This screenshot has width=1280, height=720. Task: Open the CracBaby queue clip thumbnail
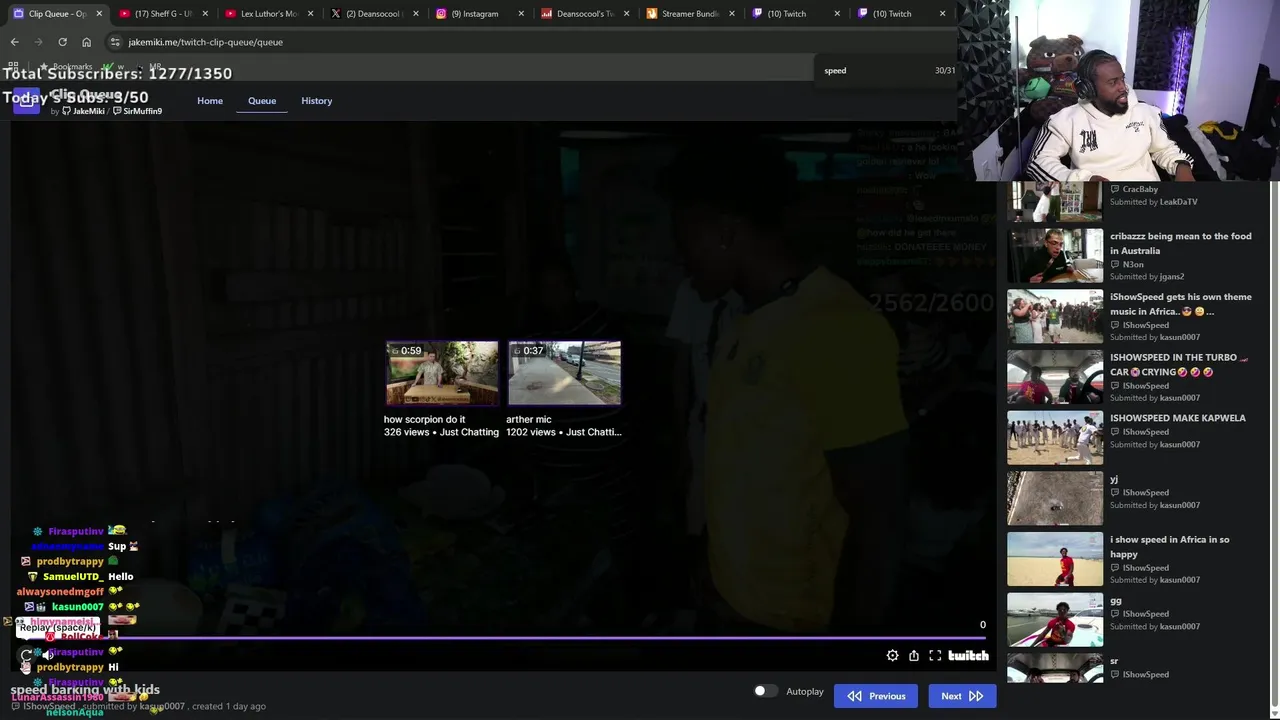click(1055, 202)
